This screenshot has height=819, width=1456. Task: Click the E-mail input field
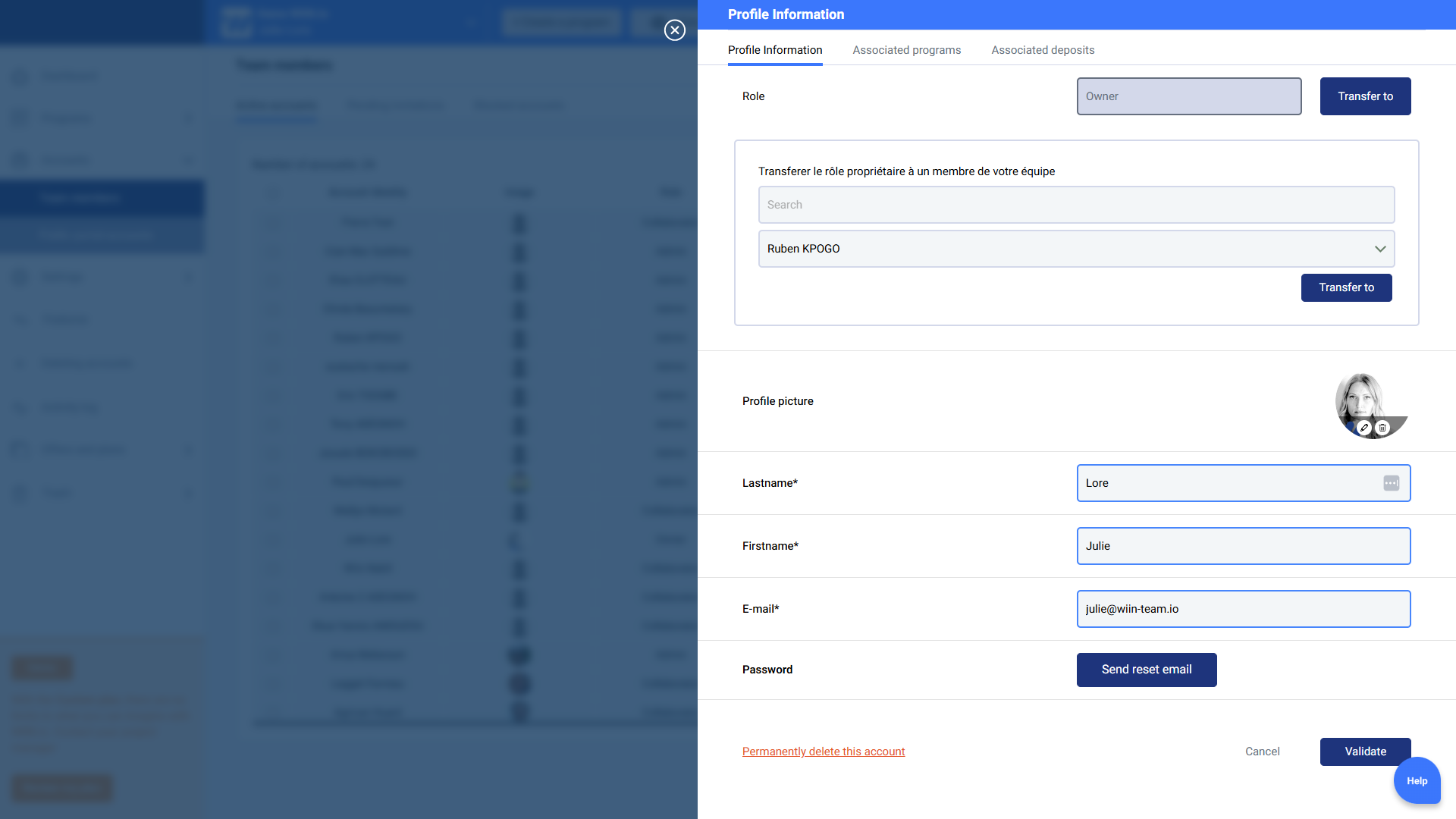click(1243, 609)
